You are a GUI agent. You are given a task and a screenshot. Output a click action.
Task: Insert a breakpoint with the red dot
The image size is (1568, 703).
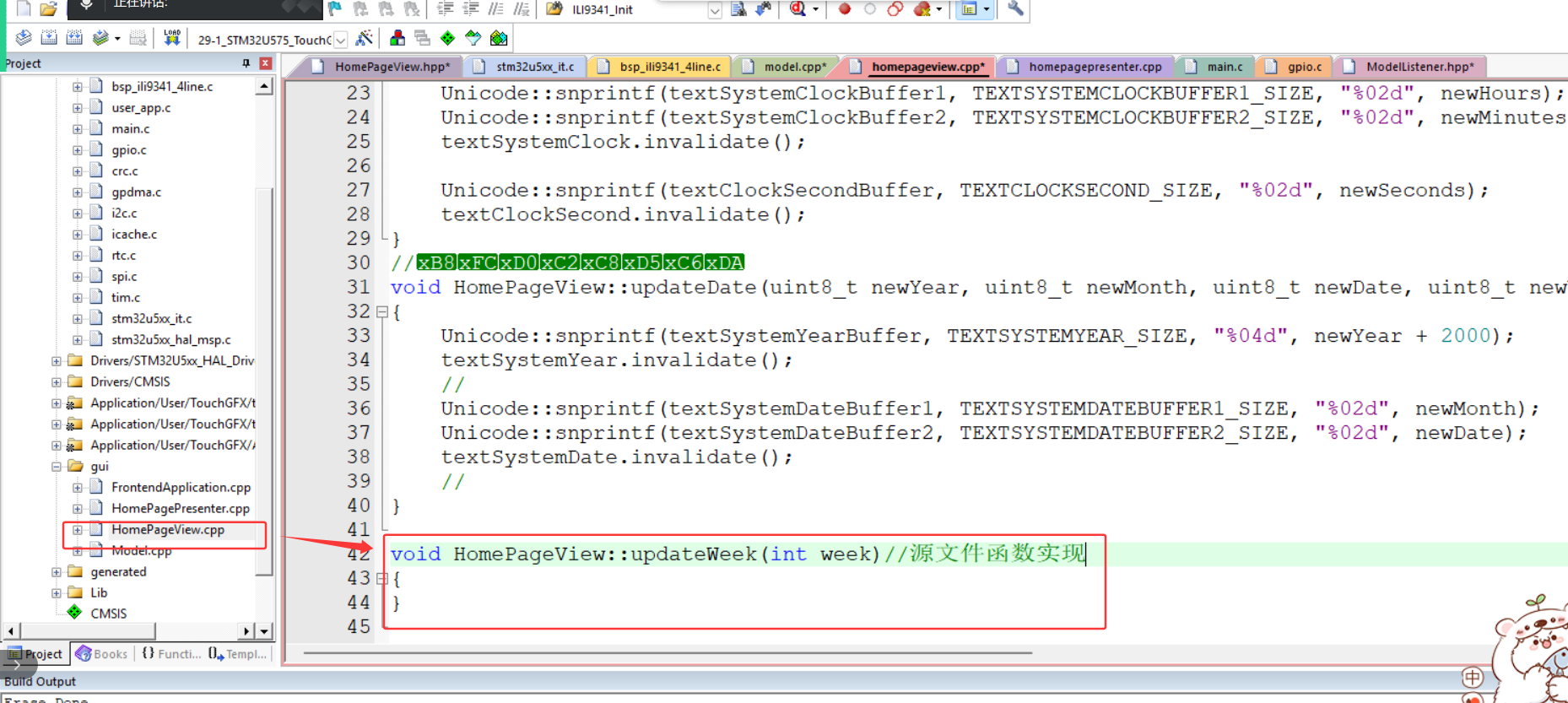[844, 8]
